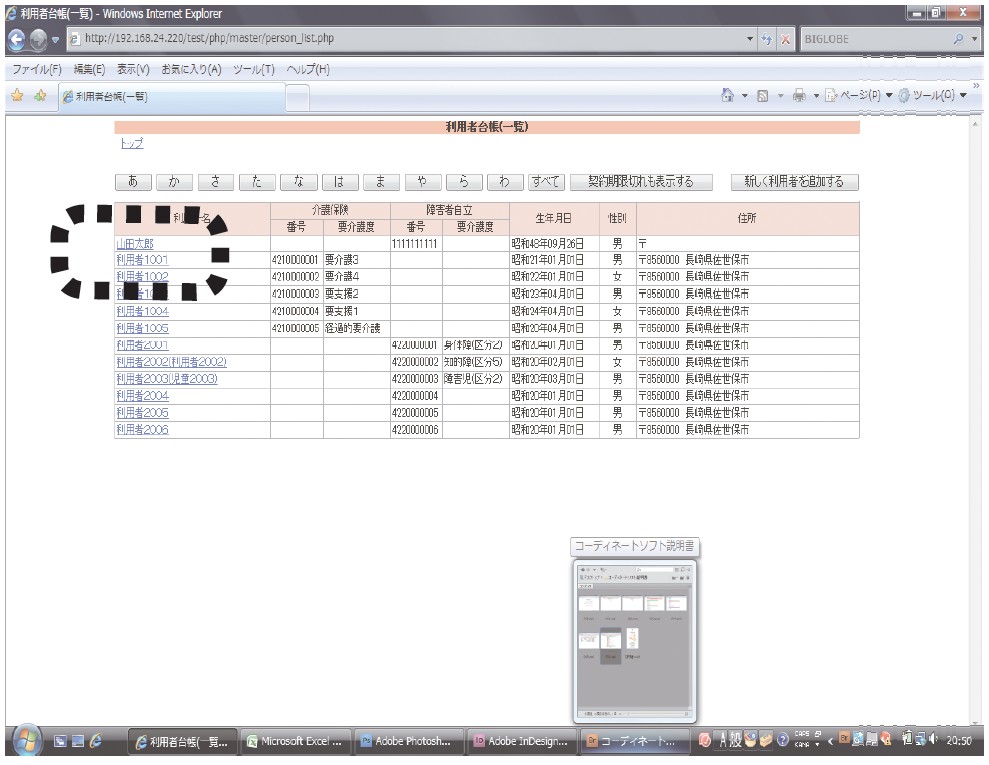Filter users by や button

coord(423,182)
